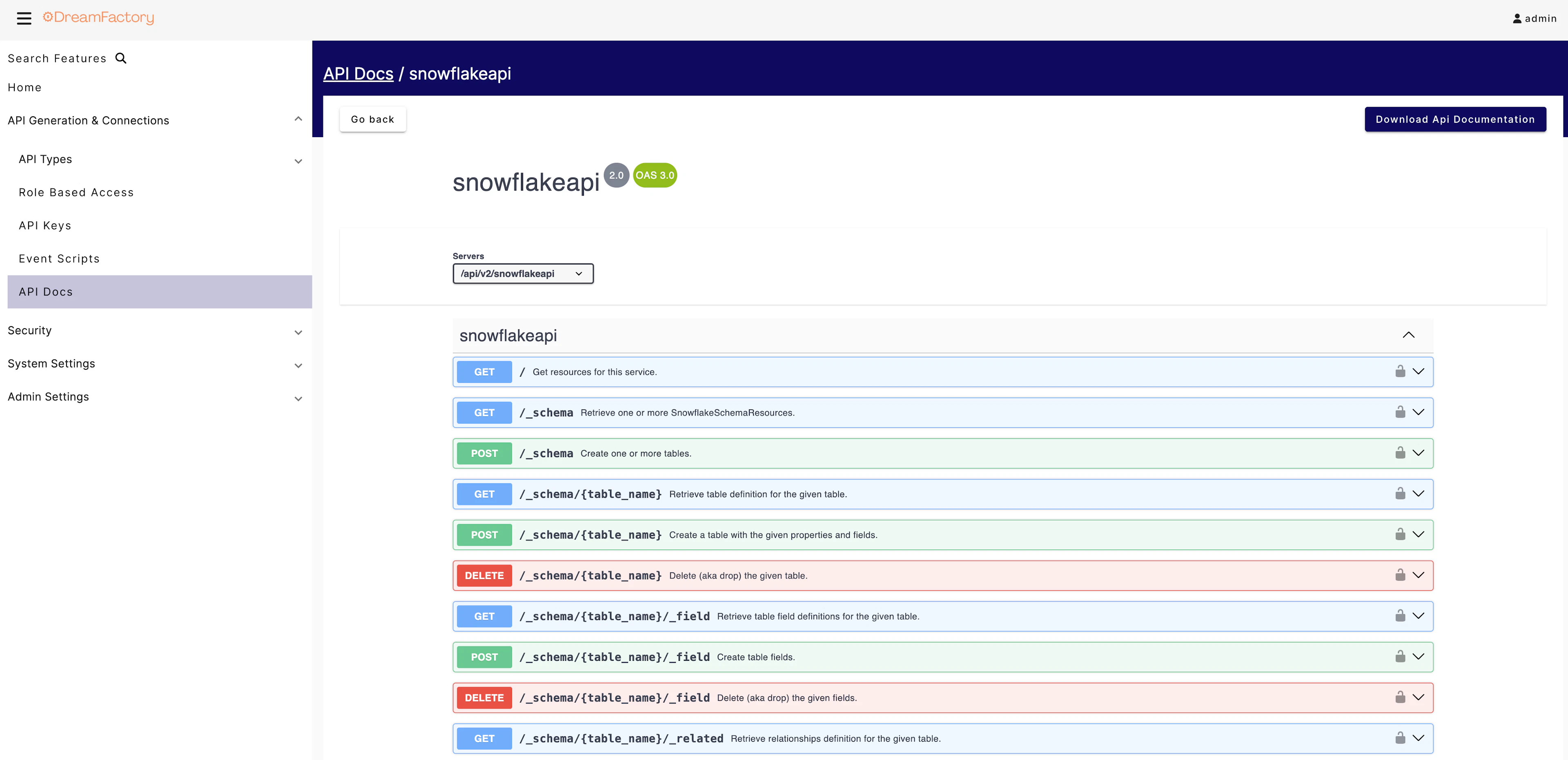This screenshot has width=1568, height=760.
Task: Collapse the API Generation & Connections section
Action: [x=298, y=118]
